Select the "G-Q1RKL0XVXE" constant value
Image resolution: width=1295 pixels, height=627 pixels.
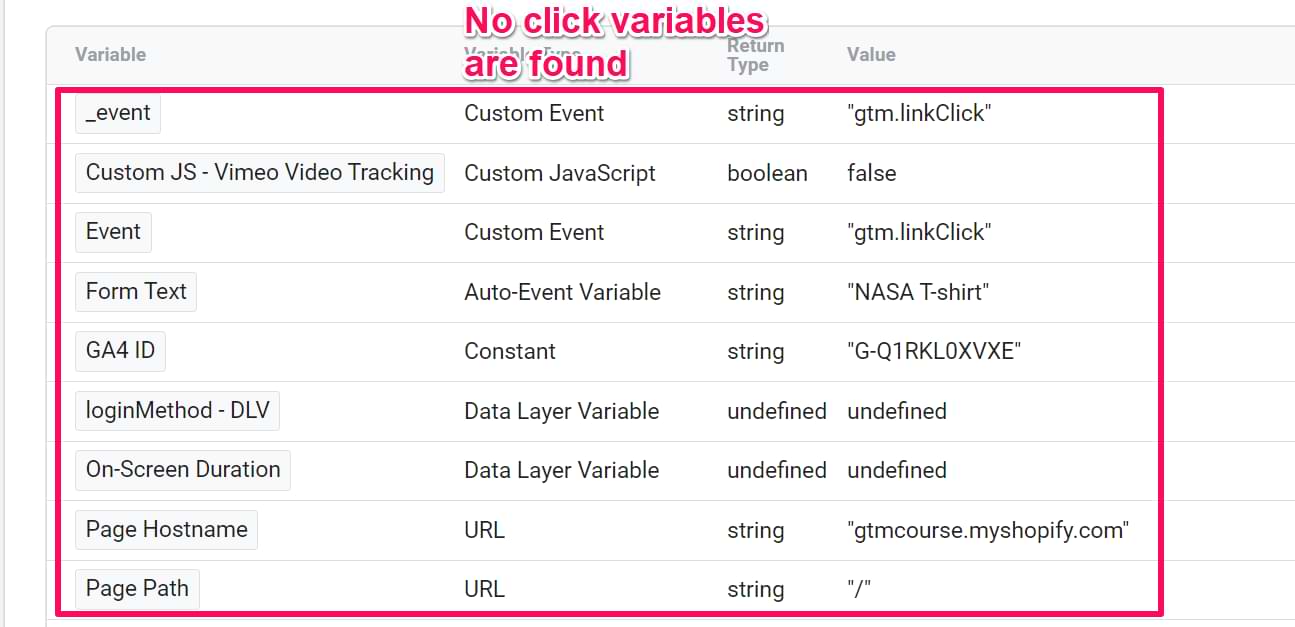click(x=933, y=351)
